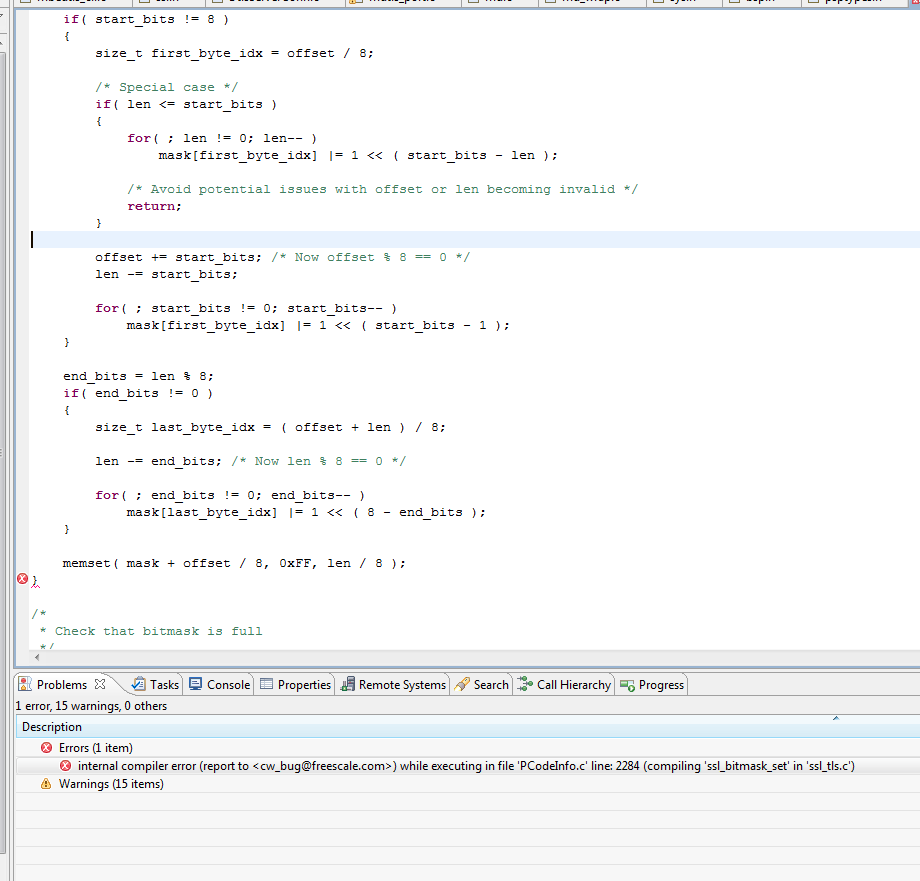Viewport: 920px width, 881px height.
Task: Switch to the Properties tab
Action: click(296, 685)
